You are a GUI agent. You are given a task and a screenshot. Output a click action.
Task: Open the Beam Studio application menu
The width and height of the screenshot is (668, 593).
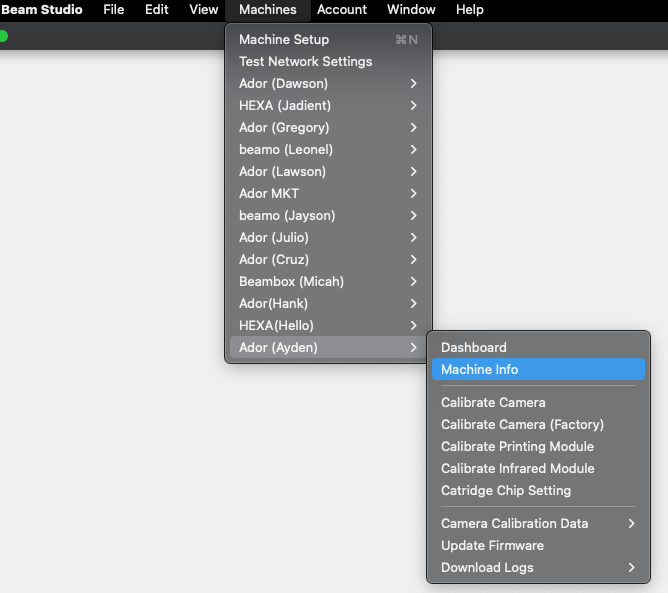point(41,9)
